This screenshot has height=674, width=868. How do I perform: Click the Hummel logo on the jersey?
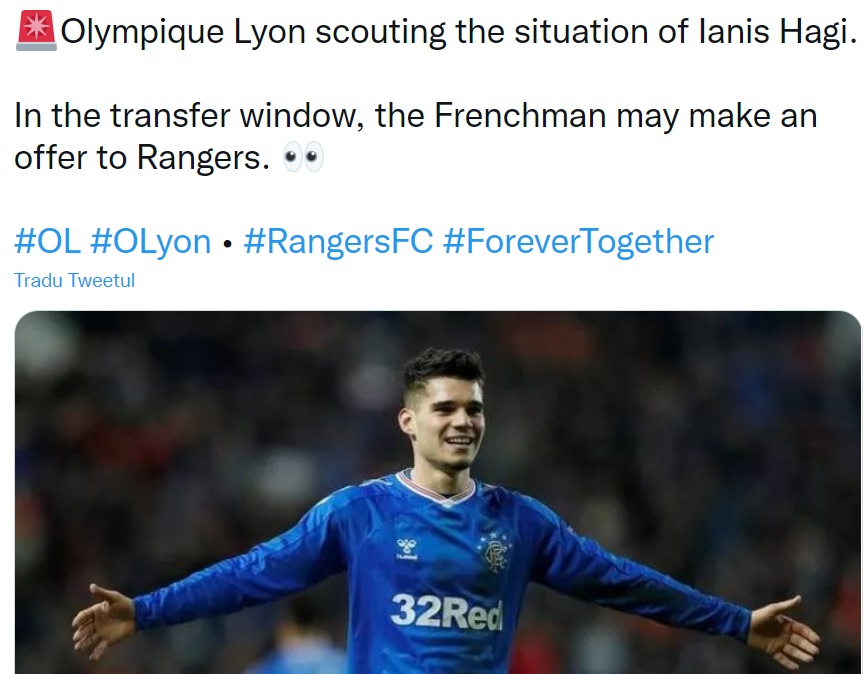[407, 548]
